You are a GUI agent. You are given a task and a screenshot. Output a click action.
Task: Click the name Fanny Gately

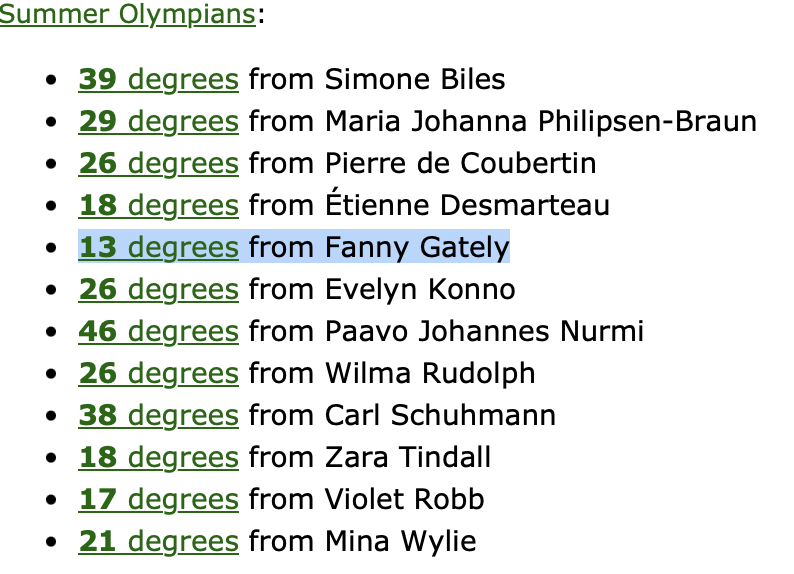(x=417, y=248)
